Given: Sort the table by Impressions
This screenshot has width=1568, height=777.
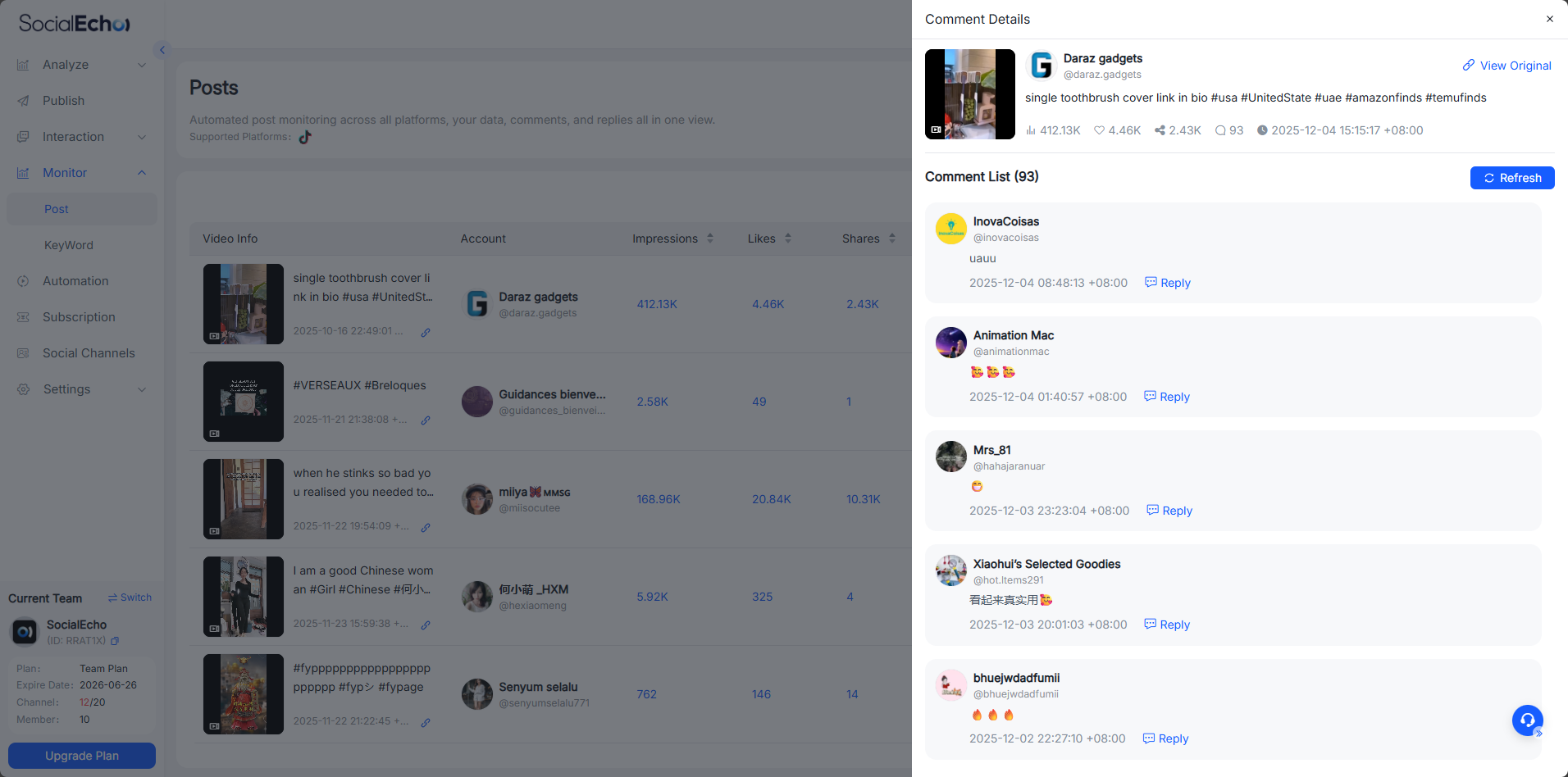Looking at the screenshot, I should (x=710, y=239).
